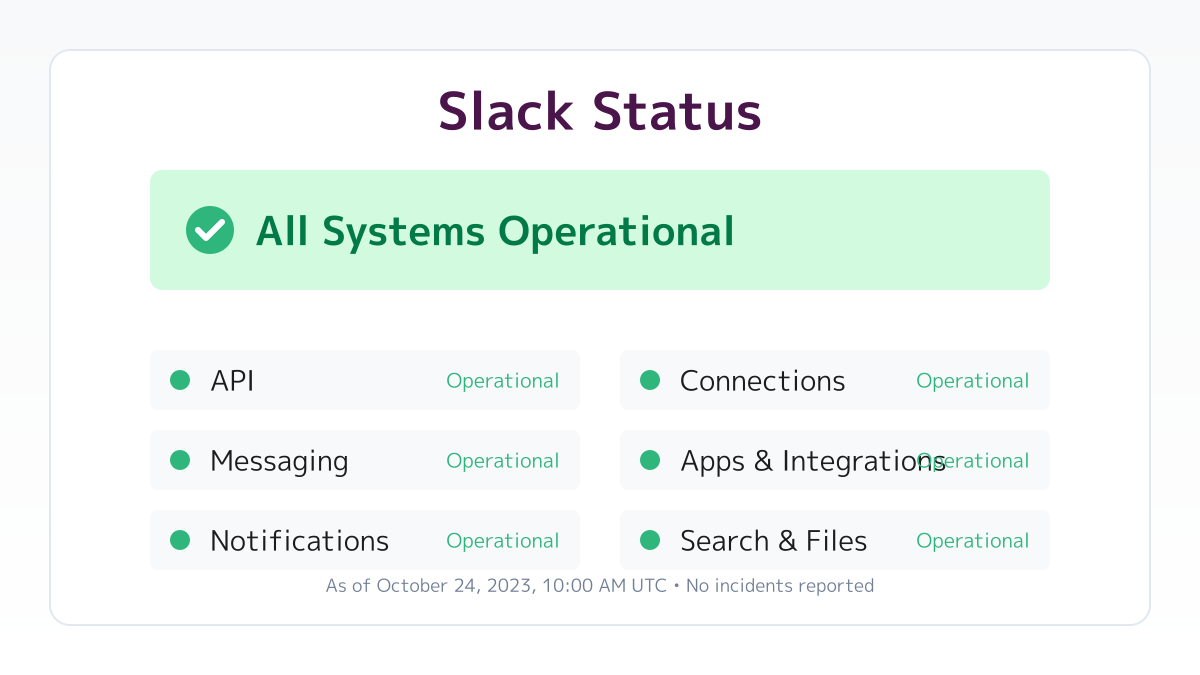Click the Operational status in Search & Files row

click(972, 541)
